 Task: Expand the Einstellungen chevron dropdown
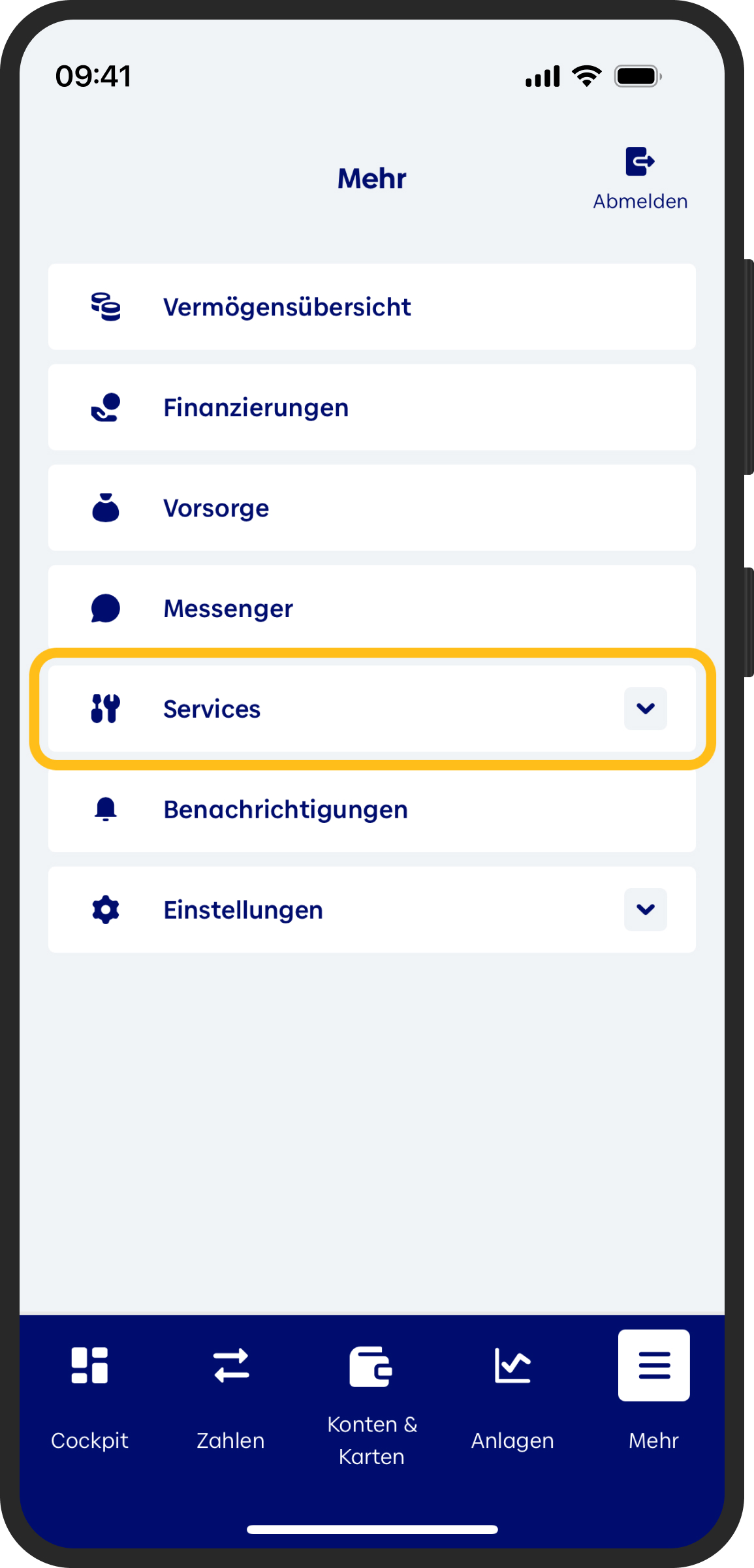(x=645, y=910)
